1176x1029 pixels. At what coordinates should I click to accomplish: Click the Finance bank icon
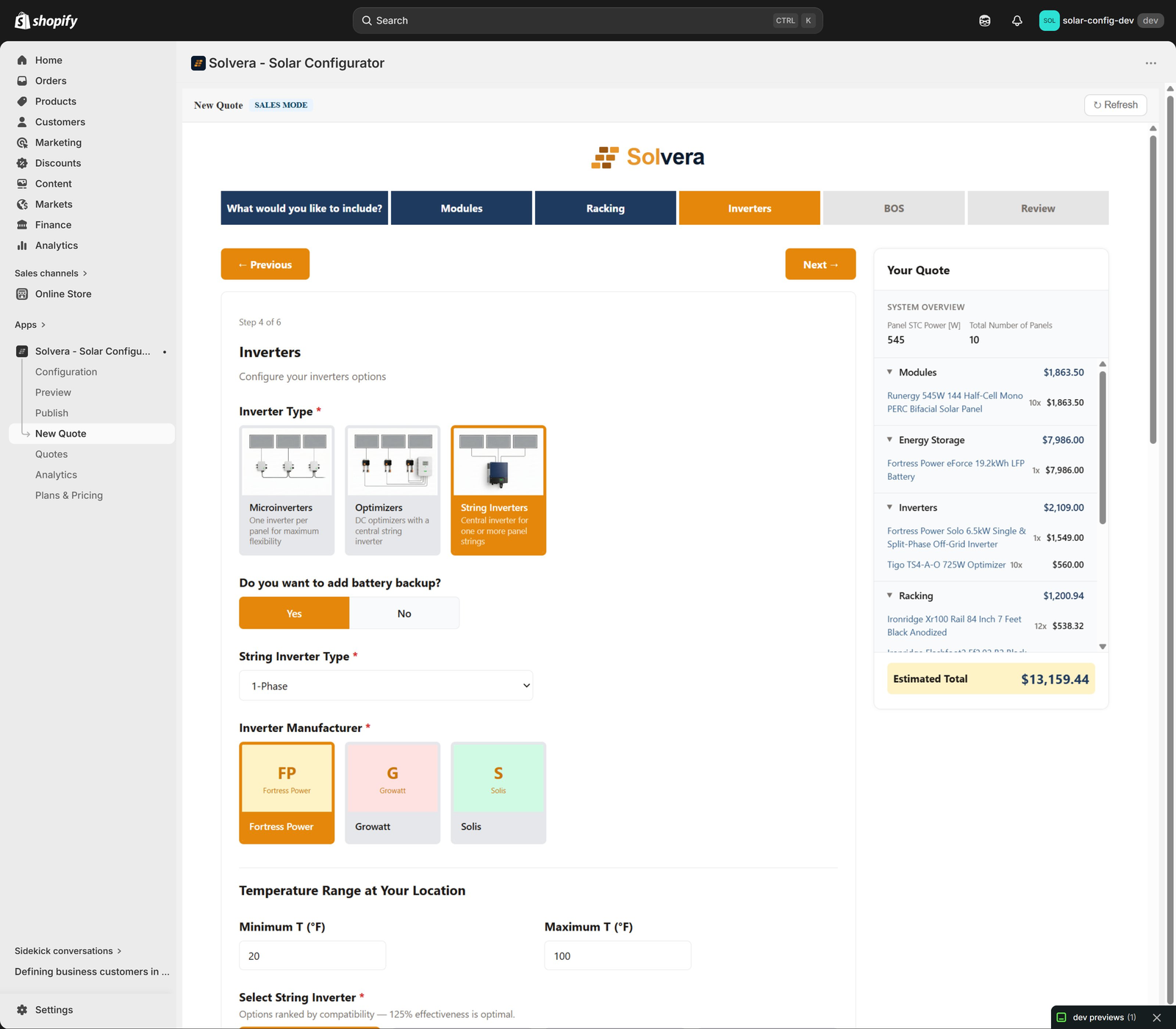click(x=22, y=225)
